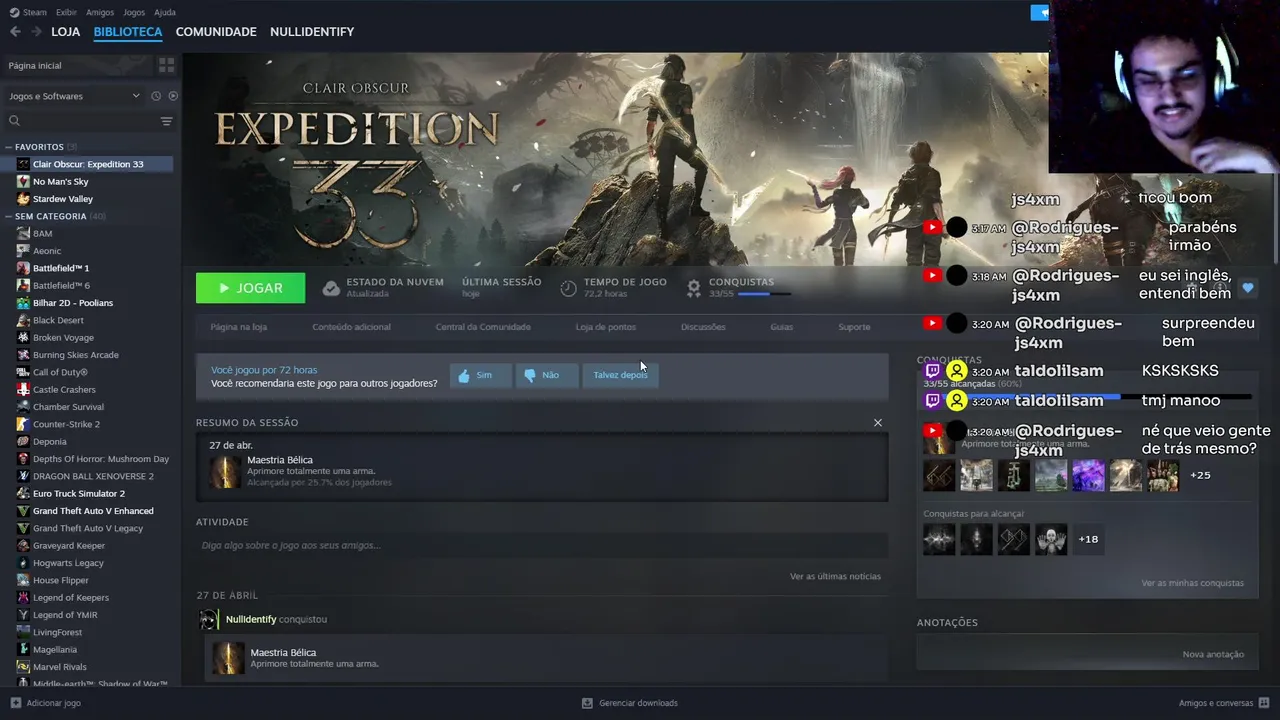The width and height of the screenshot is (1280, 720).
Task: Click the Maestria Bélica icon in session summary
Action: pyautogui.click(x=225, y=472)
